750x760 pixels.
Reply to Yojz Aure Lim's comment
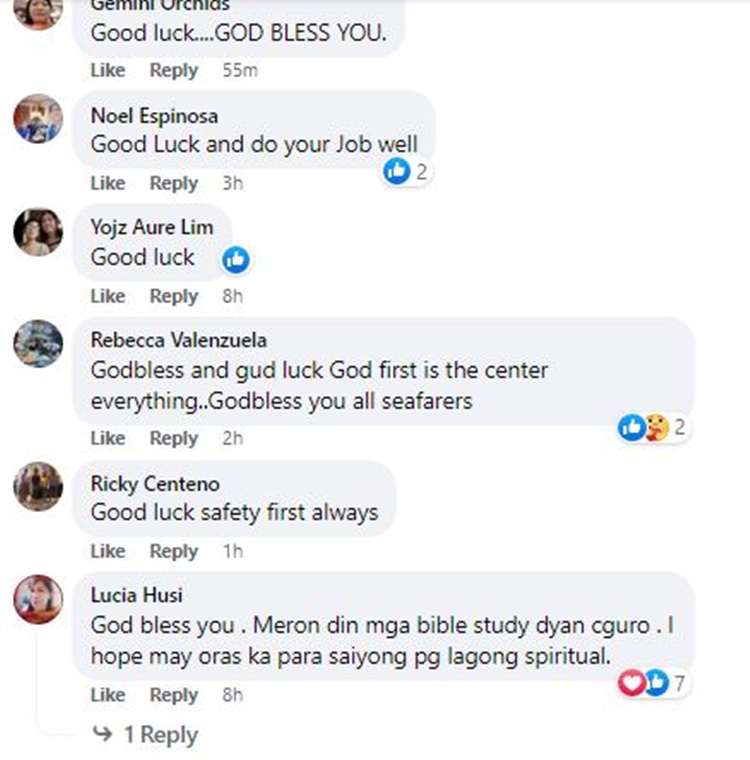point(173,296)
